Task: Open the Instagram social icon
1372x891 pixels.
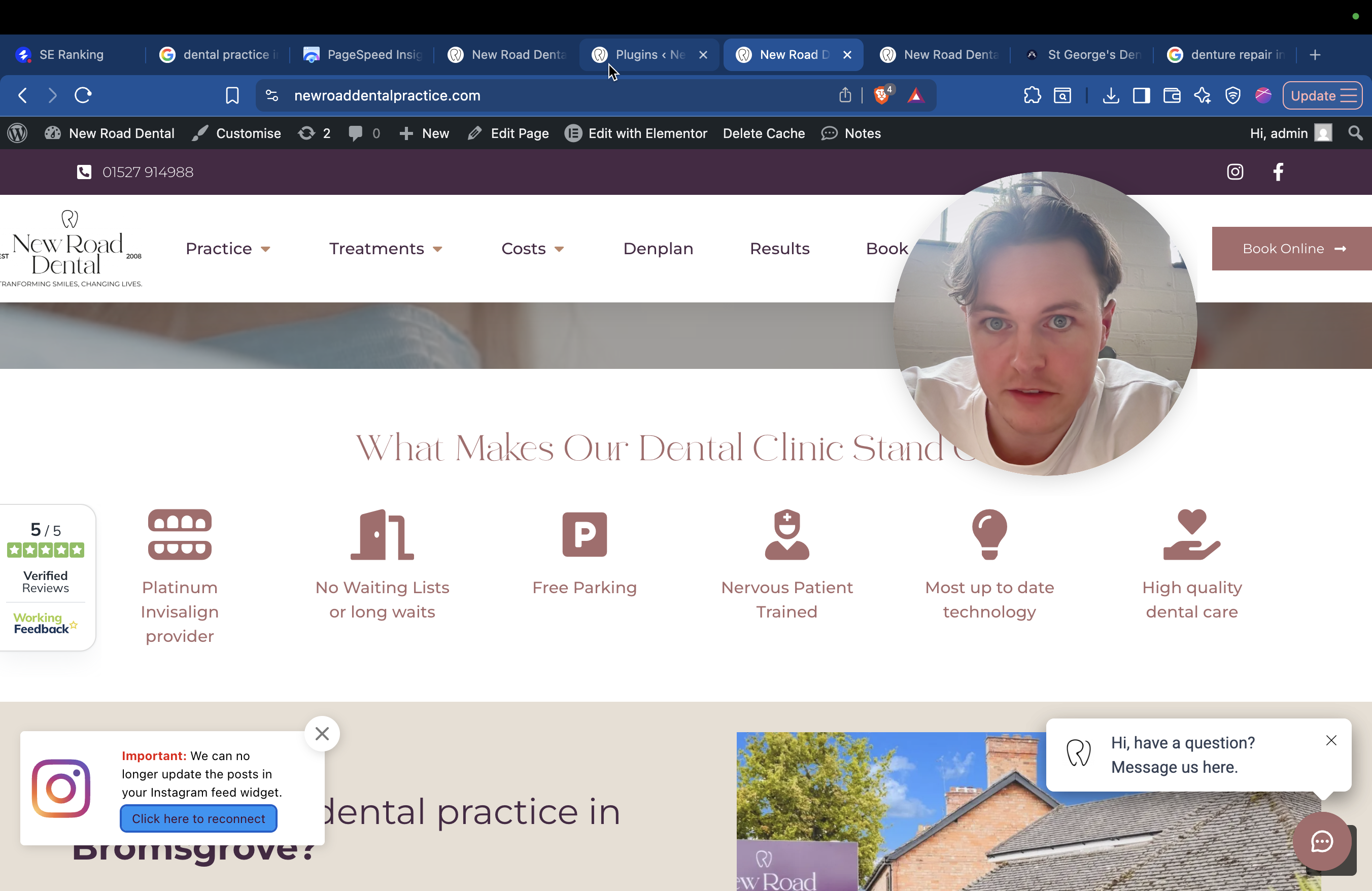Action: click(1235, 172)
